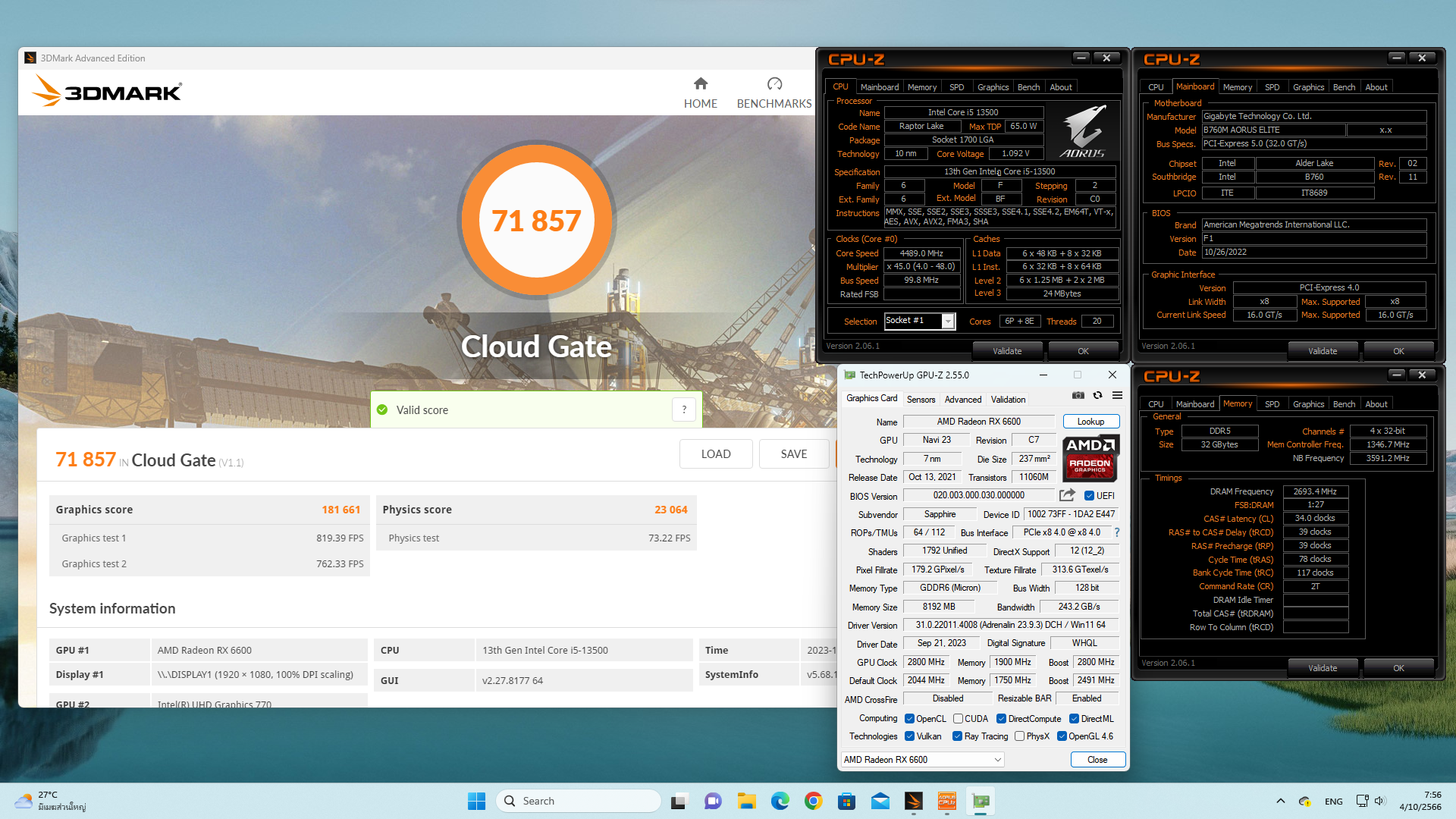Click the LOAD button in 3DMark
The image size is (1456, 819).
click(716, 453)
